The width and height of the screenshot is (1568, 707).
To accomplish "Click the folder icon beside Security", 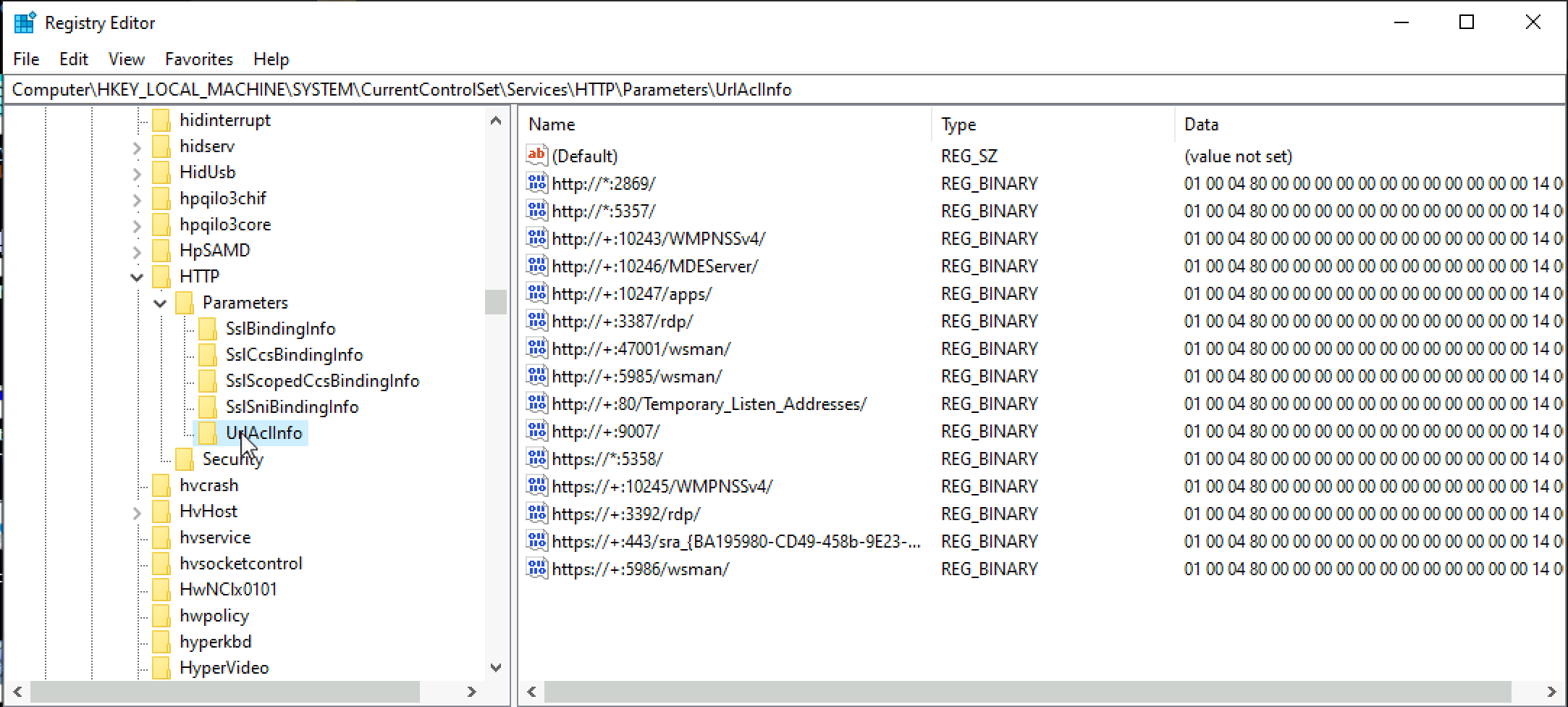I will pyautogui.click(x=185, y=459).
